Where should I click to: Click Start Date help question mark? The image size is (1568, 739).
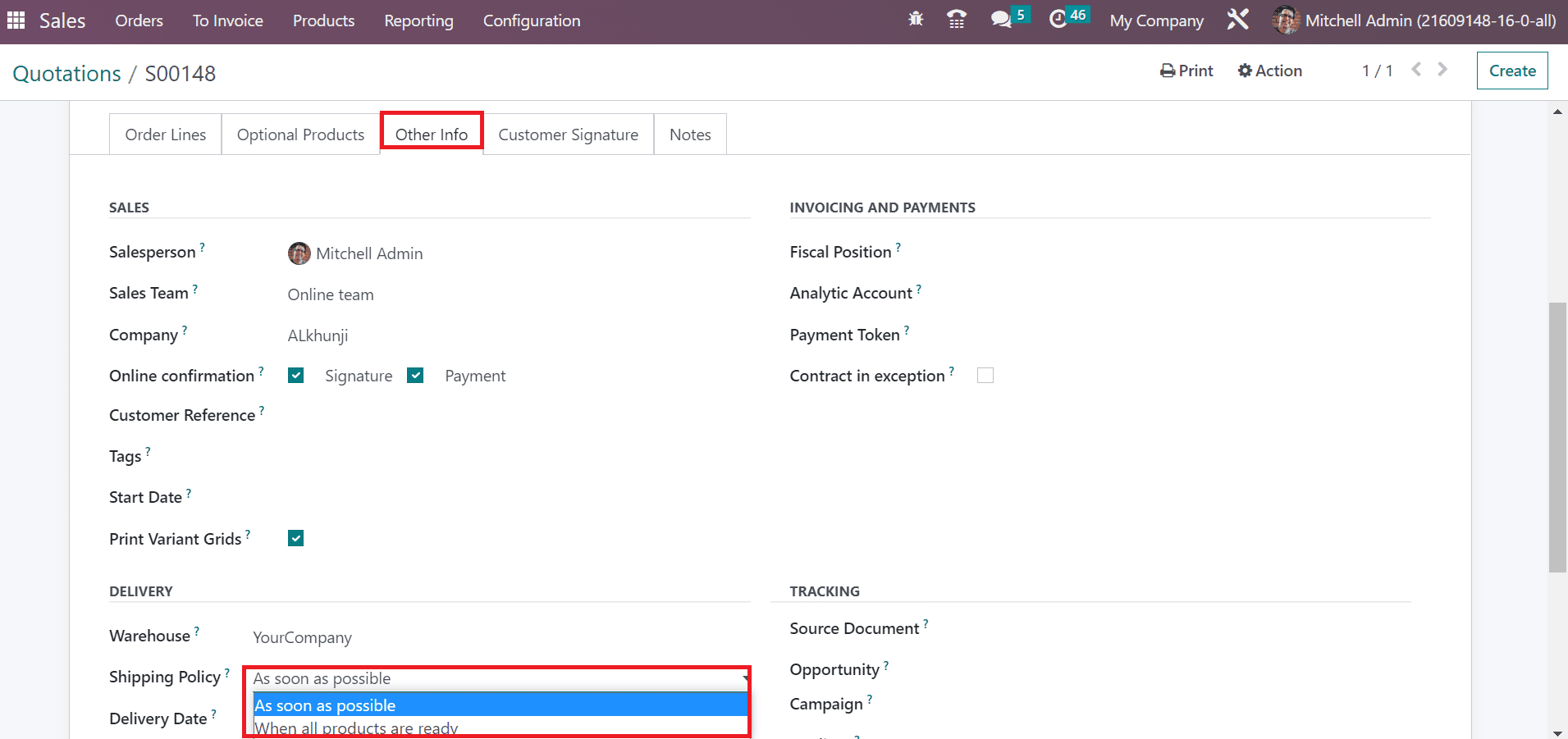point(189,492)
